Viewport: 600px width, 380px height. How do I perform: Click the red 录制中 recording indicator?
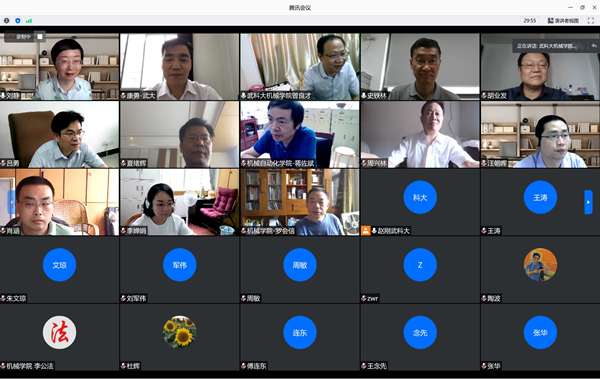(x=20, y=37)
